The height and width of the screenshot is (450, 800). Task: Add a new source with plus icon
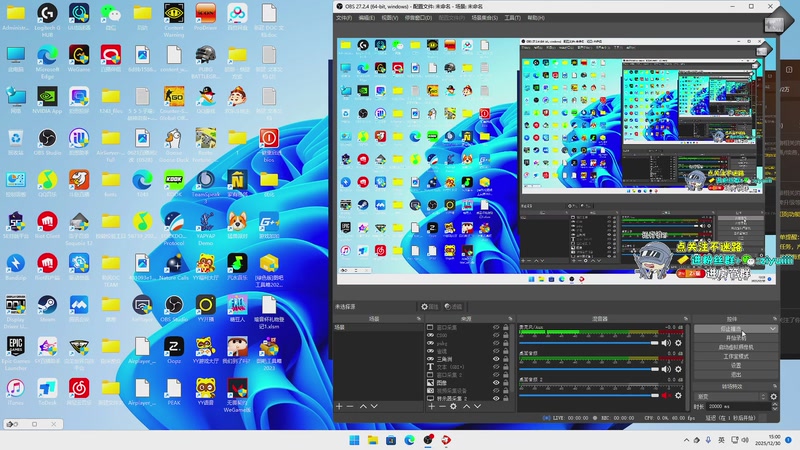(x=432, y=407)
